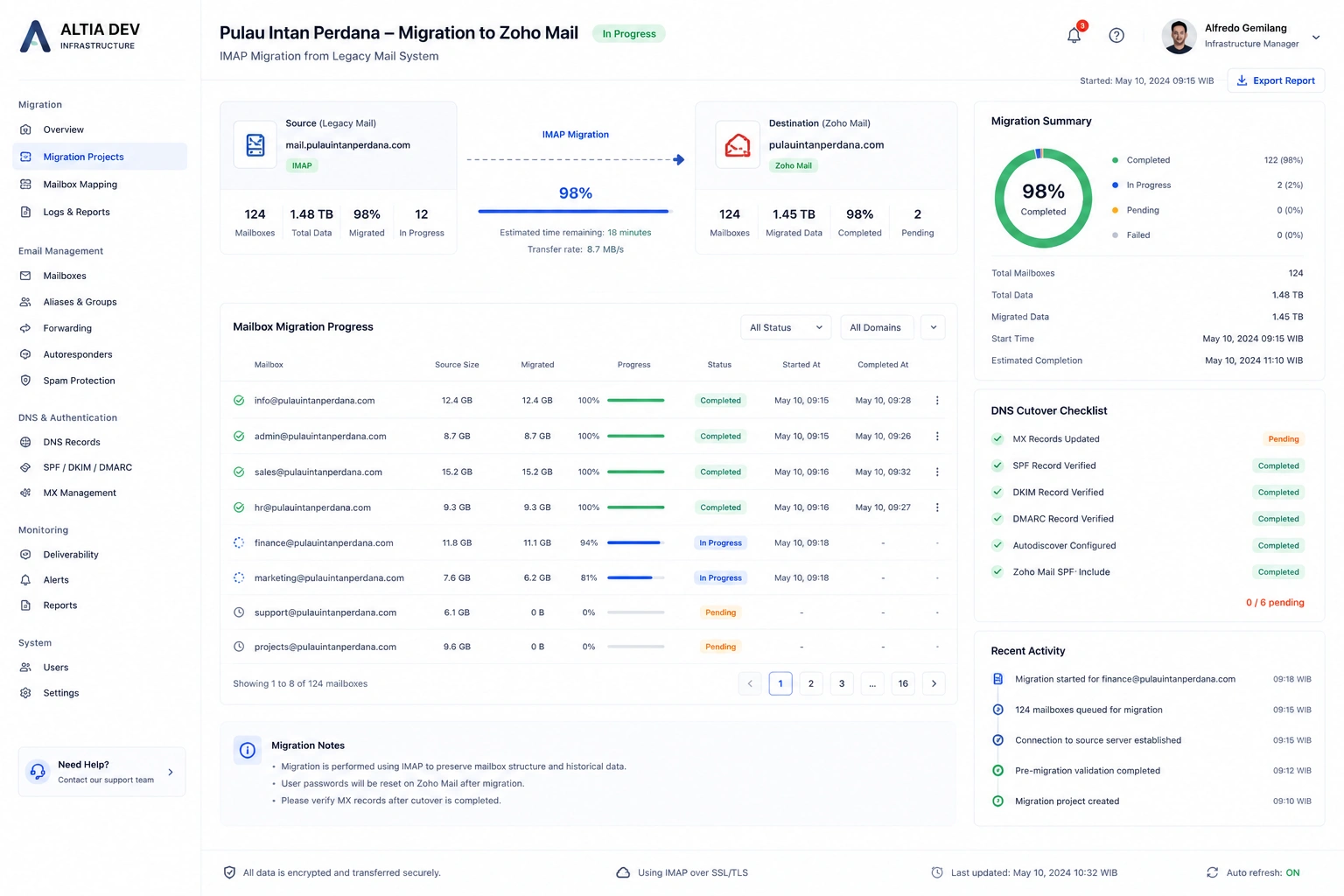The height and width of the screenshot is (896, 1344).
Task: Toggle SPF Record Verified checklist checkmark
Action: [997, 465]
